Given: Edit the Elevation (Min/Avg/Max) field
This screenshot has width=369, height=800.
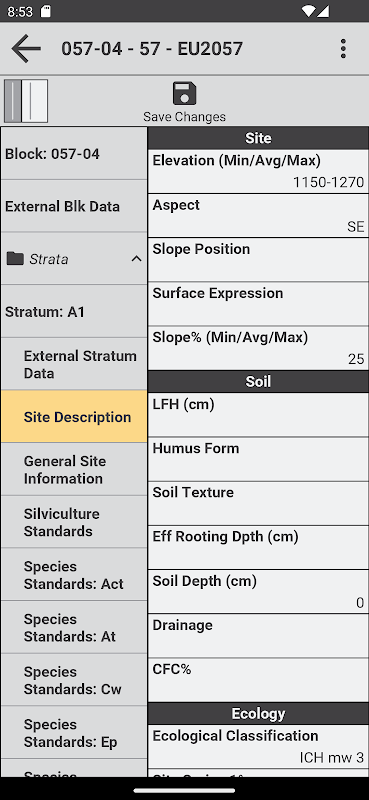Looking at the screenshot, I should coord(258,171).
